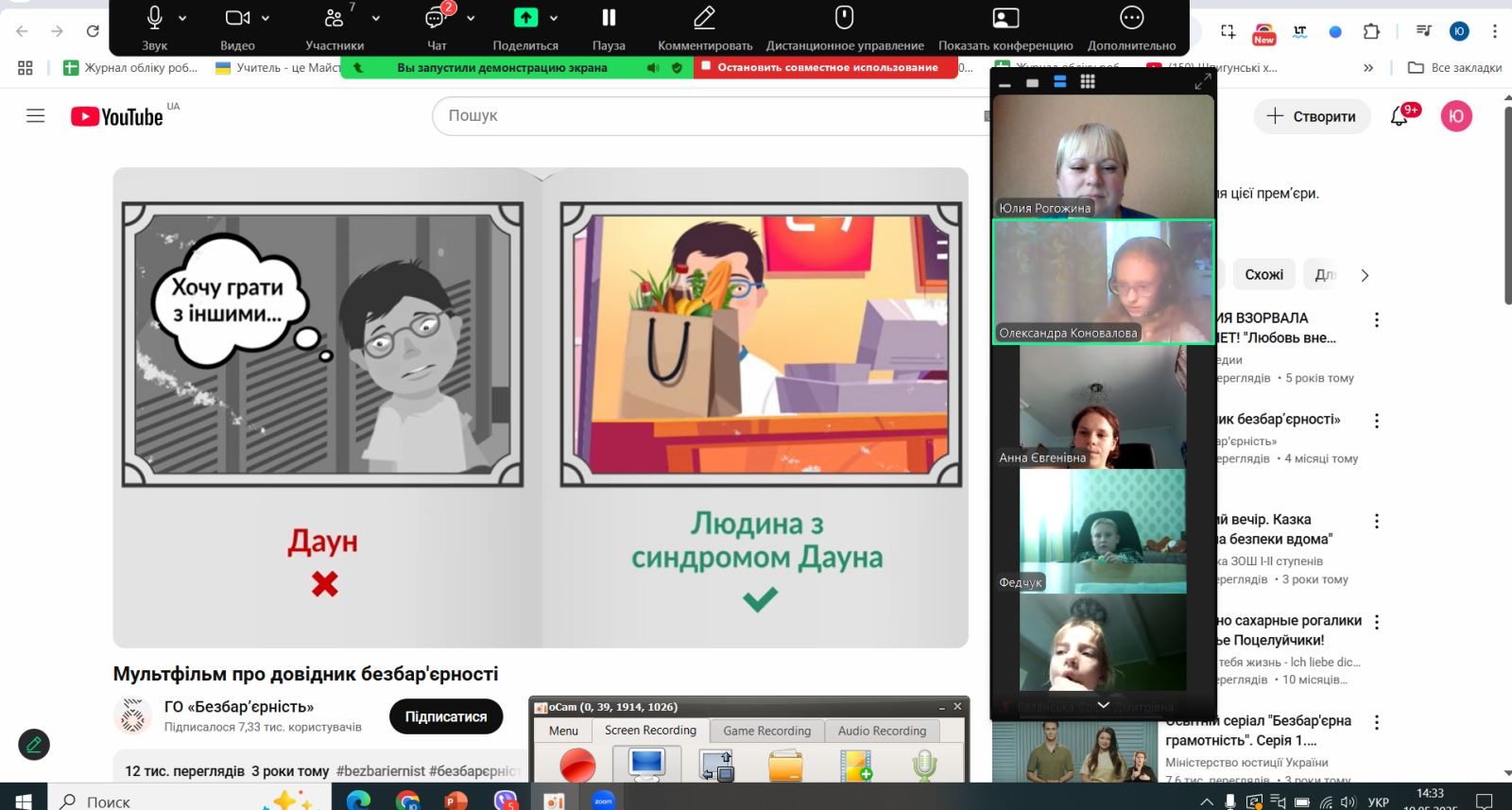Image resolution: width=1512 pixels, height=810 pixels.
Task: Click the Створити create button
Action: pos(1312,116)
